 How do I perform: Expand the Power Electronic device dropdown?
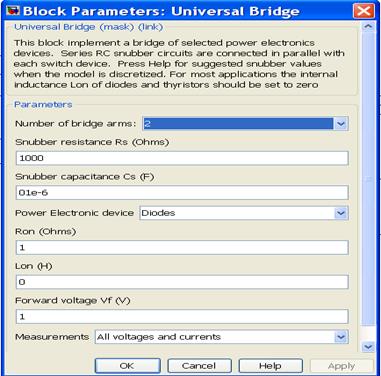tap(341, 213)
